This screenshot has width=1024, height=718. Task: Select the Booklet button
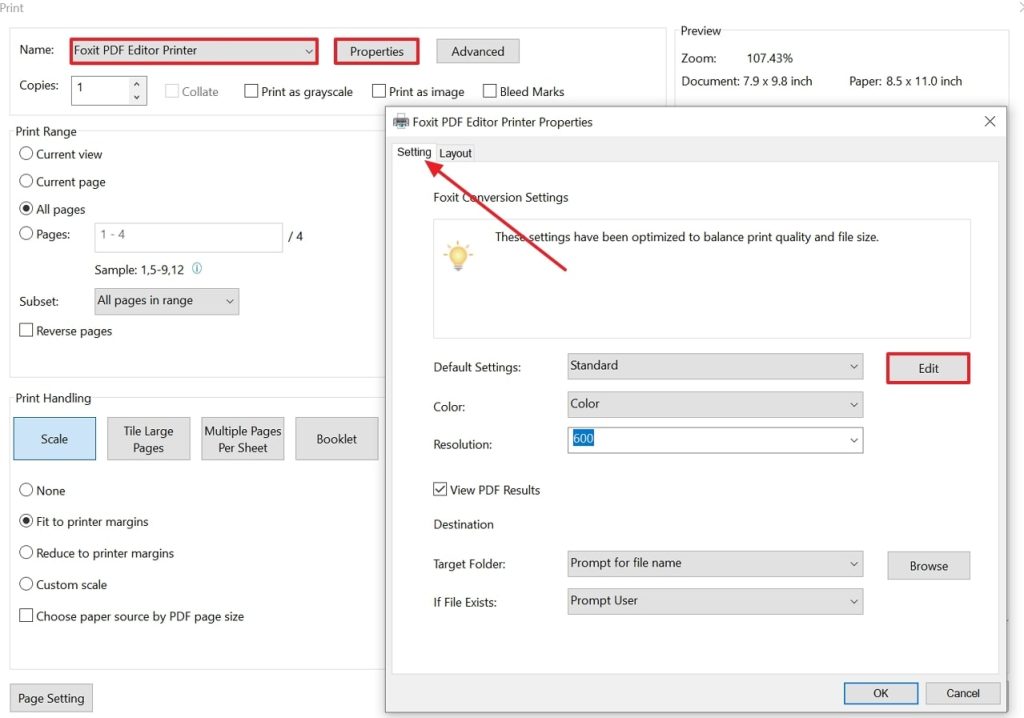[336, 439]
